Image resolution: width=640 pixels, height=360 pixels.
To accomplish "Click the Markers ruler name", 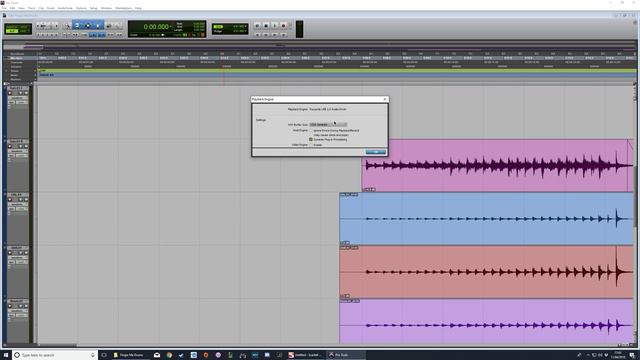I will pyautogui.click(x=16, y=79).
